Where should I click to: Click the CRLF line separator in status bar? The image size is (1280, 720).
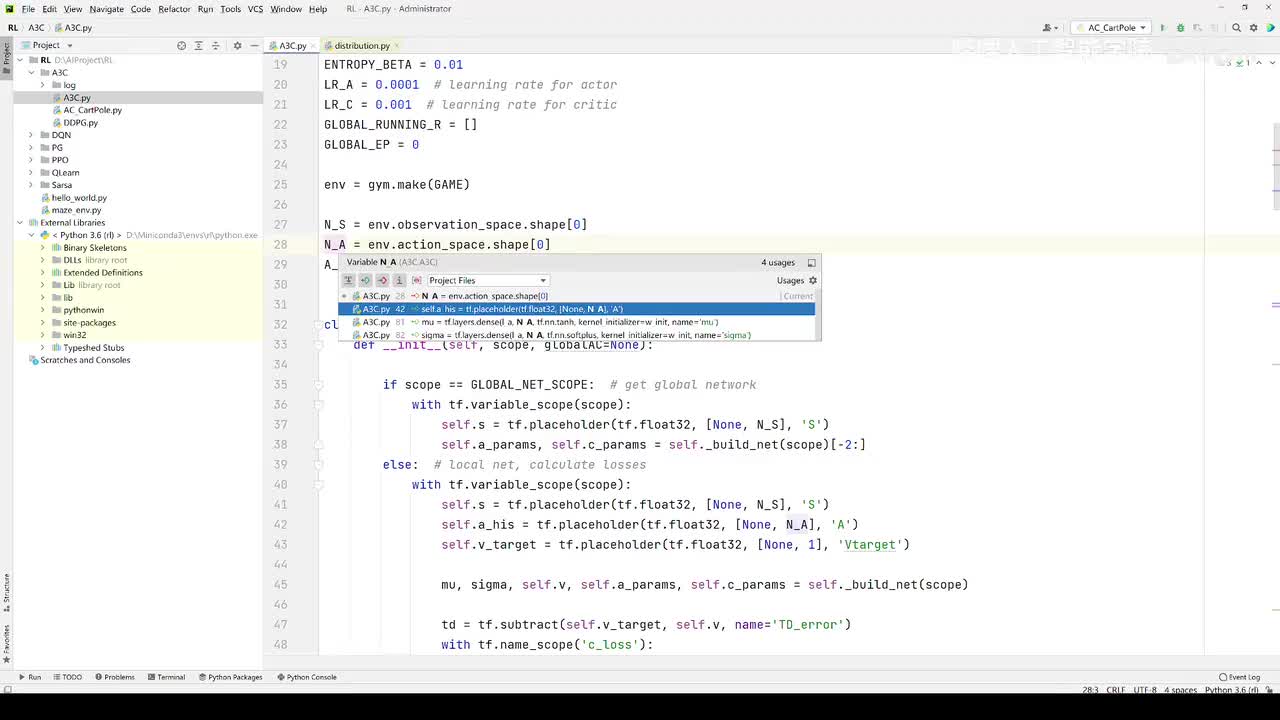coord(1116,690)
